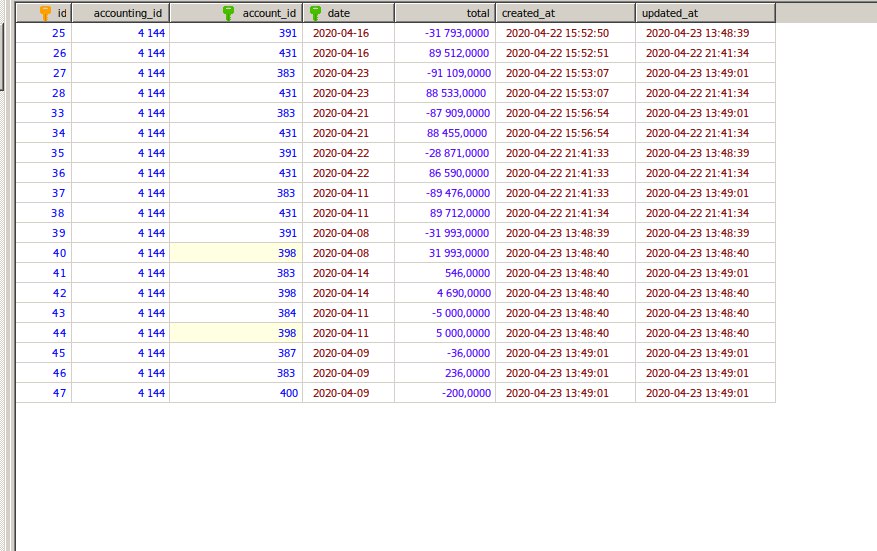Viewport: 877px width, 551px height.
Task: Click total cell -87 909,0000
Action: (x=445, y=113)
